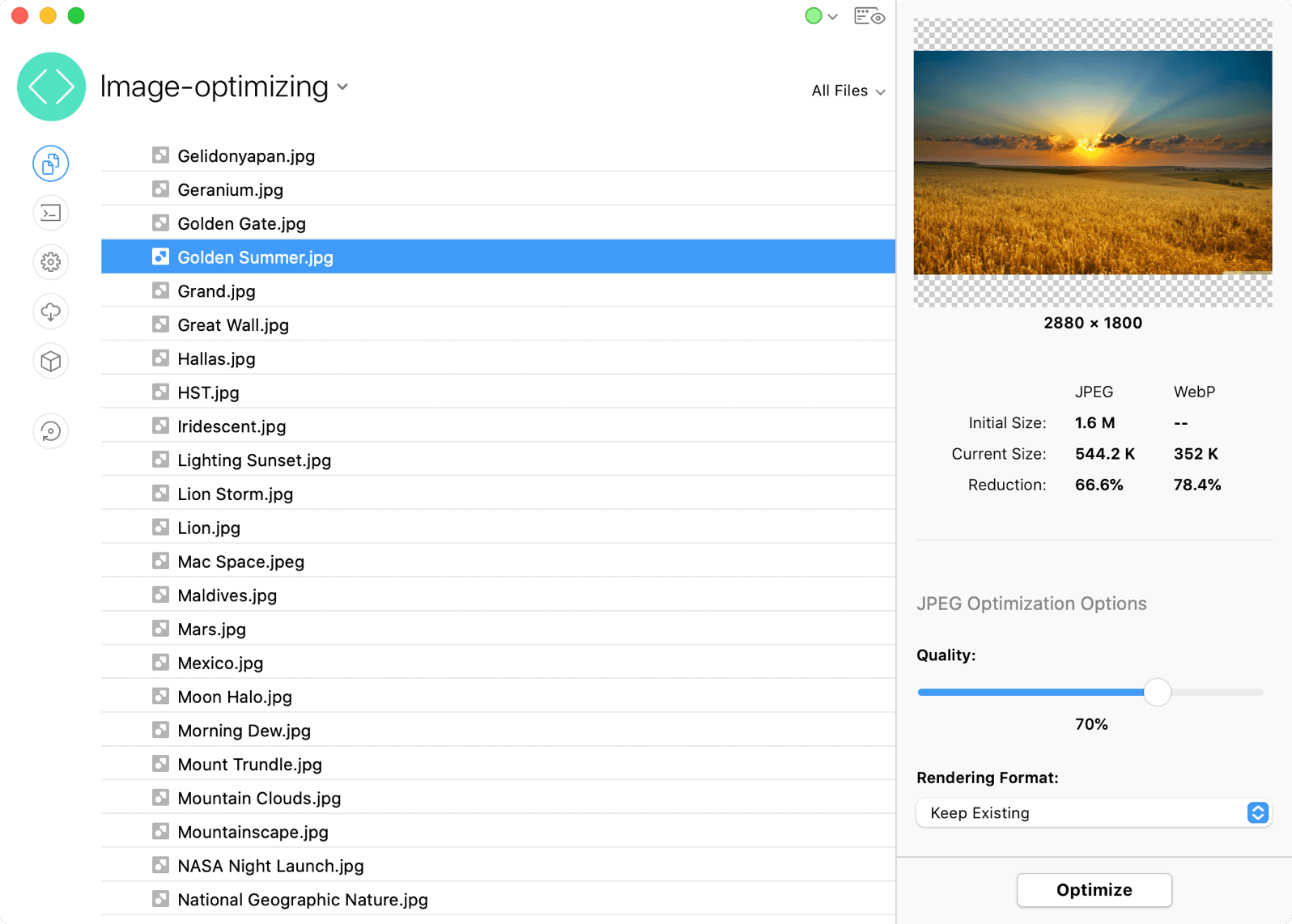
Task: Select the Maldives.jpg file name
Action: pyautogui.click(x=227, y=596)
